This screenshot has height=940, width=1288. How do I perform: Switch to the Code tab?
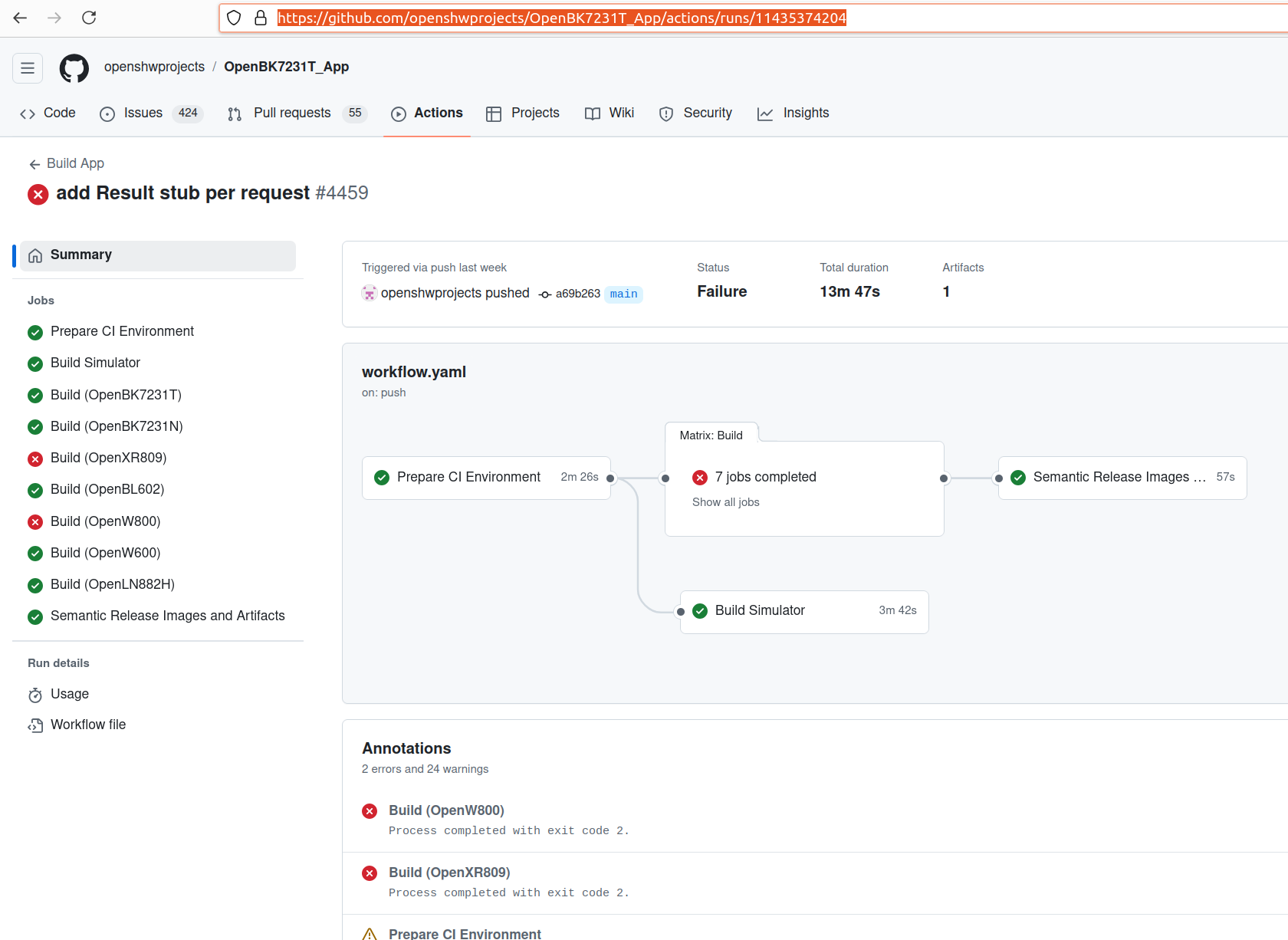tap(48, 113)
